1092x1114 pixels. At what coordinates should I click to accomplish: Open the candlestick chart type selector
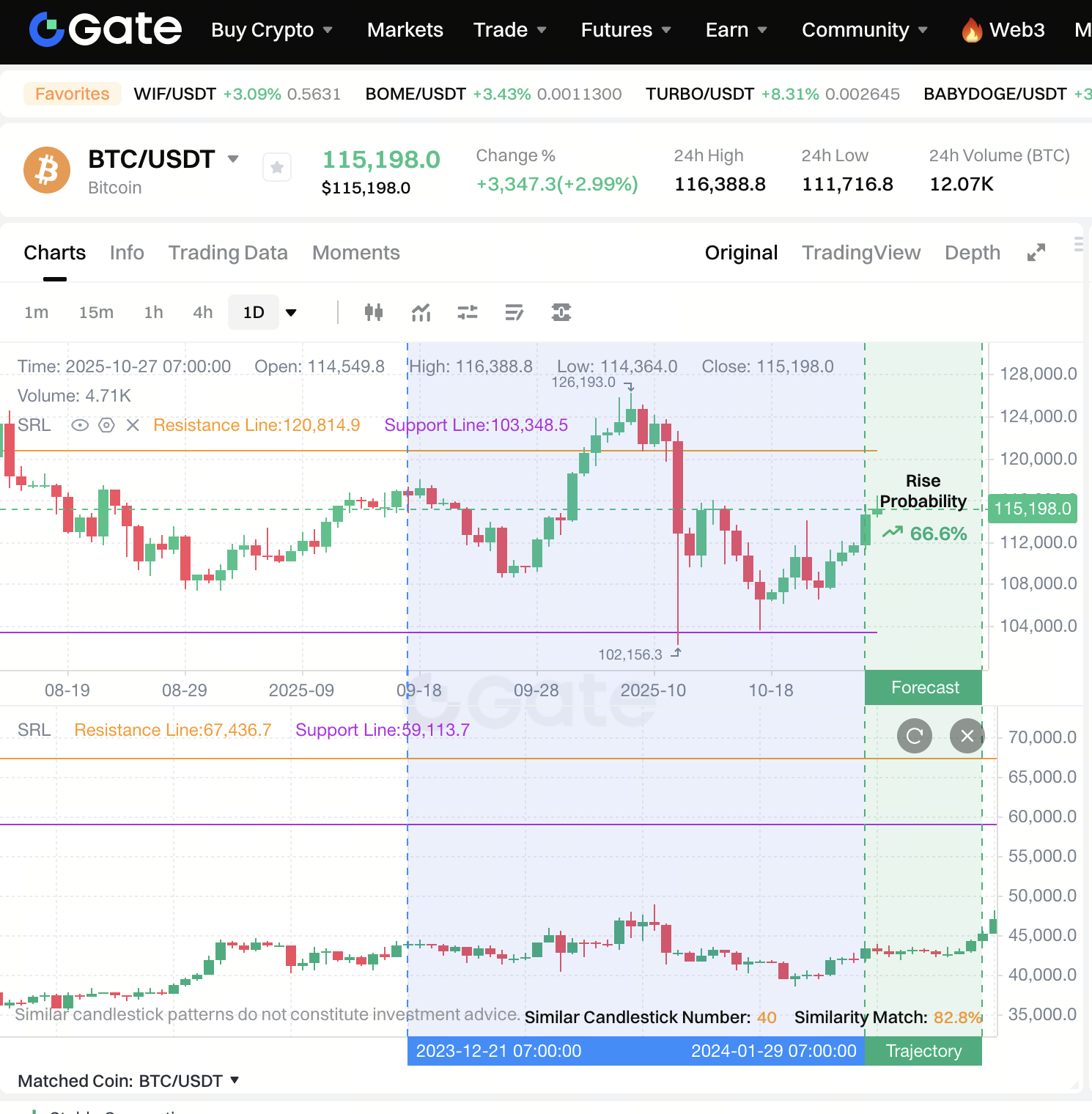pos(374,313)
